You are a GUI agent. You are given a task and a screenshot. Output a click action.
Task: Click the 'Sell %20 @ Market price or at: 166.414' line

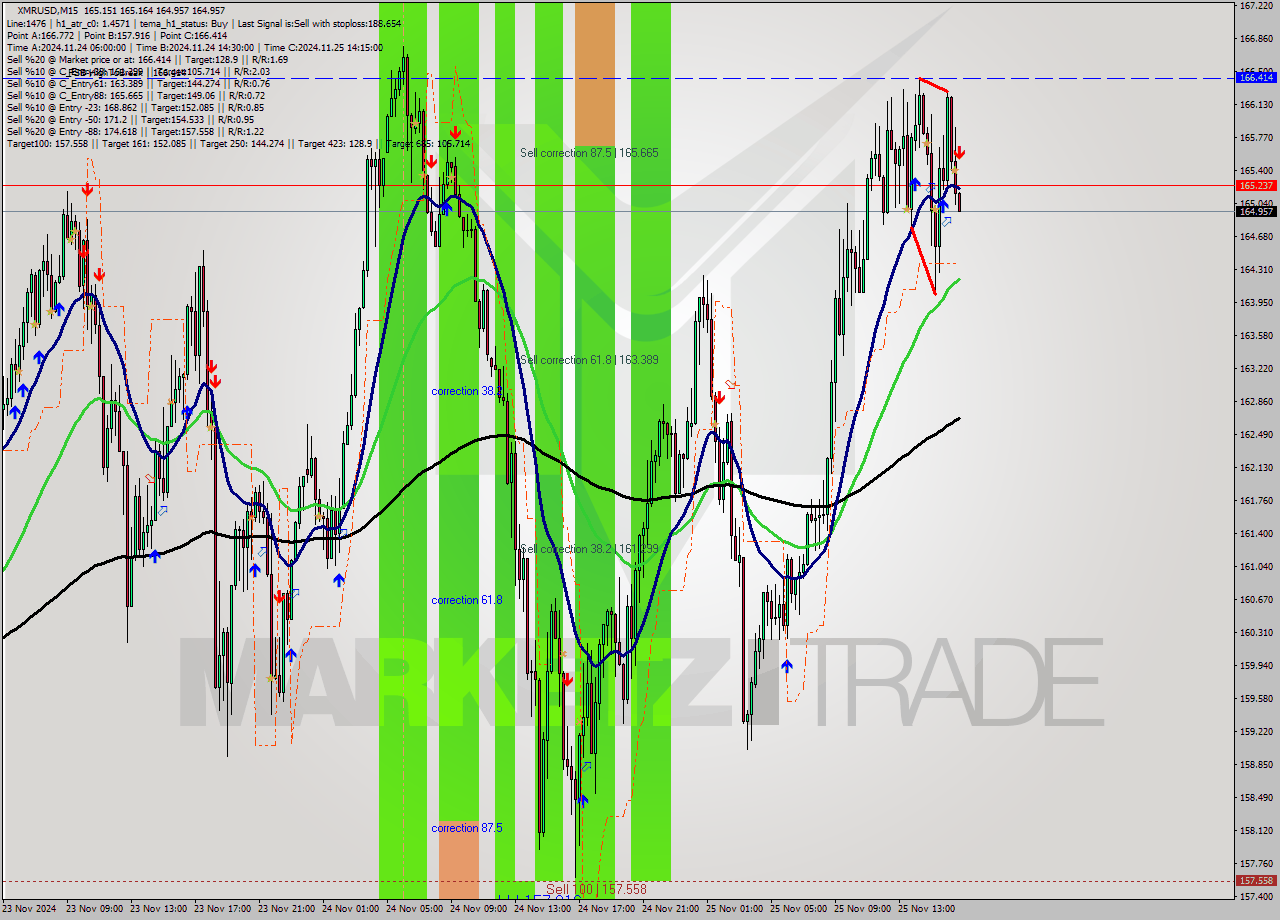147,59
